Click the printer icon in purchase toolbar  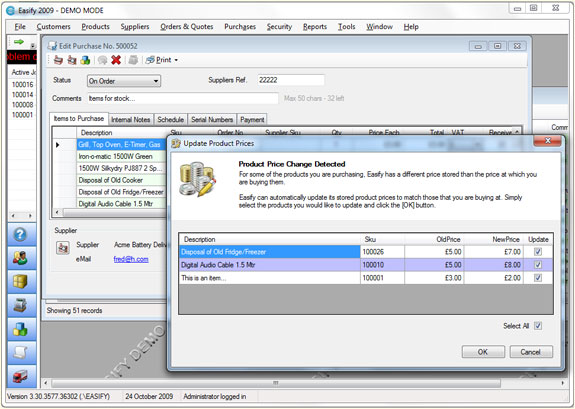58,60
